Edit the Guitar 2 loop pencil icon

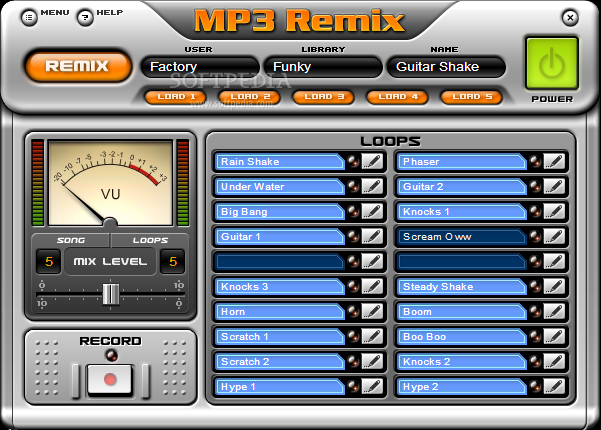pyautogui.click(x=554, y=186)
